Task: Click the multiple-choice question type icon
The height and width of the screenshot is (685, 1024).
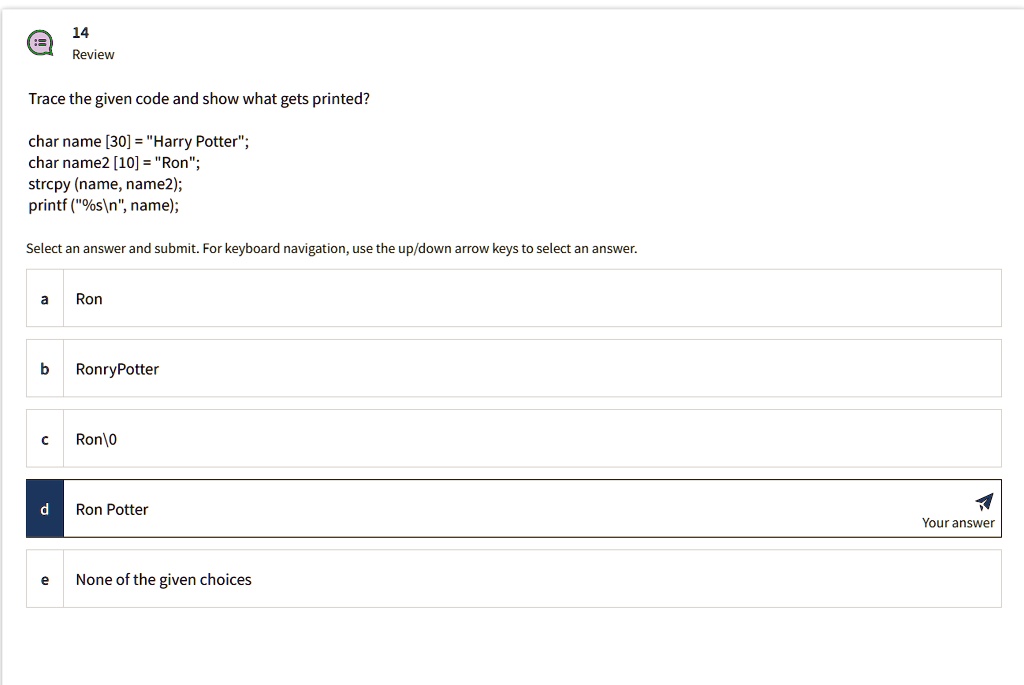Action: [x=40, y=43]
